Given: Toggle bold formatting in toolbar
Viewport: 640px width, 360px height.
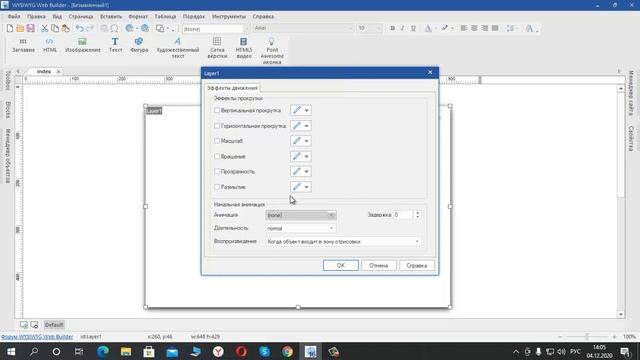Looking at the screenshot, I should point(392,28).
